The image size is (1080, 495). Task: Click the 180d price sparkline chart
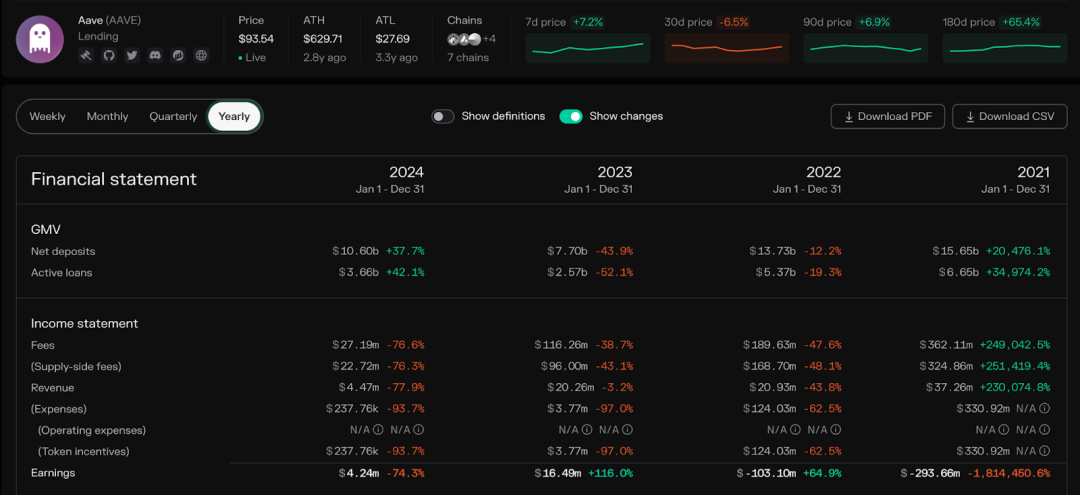(x=1004, y=48)
